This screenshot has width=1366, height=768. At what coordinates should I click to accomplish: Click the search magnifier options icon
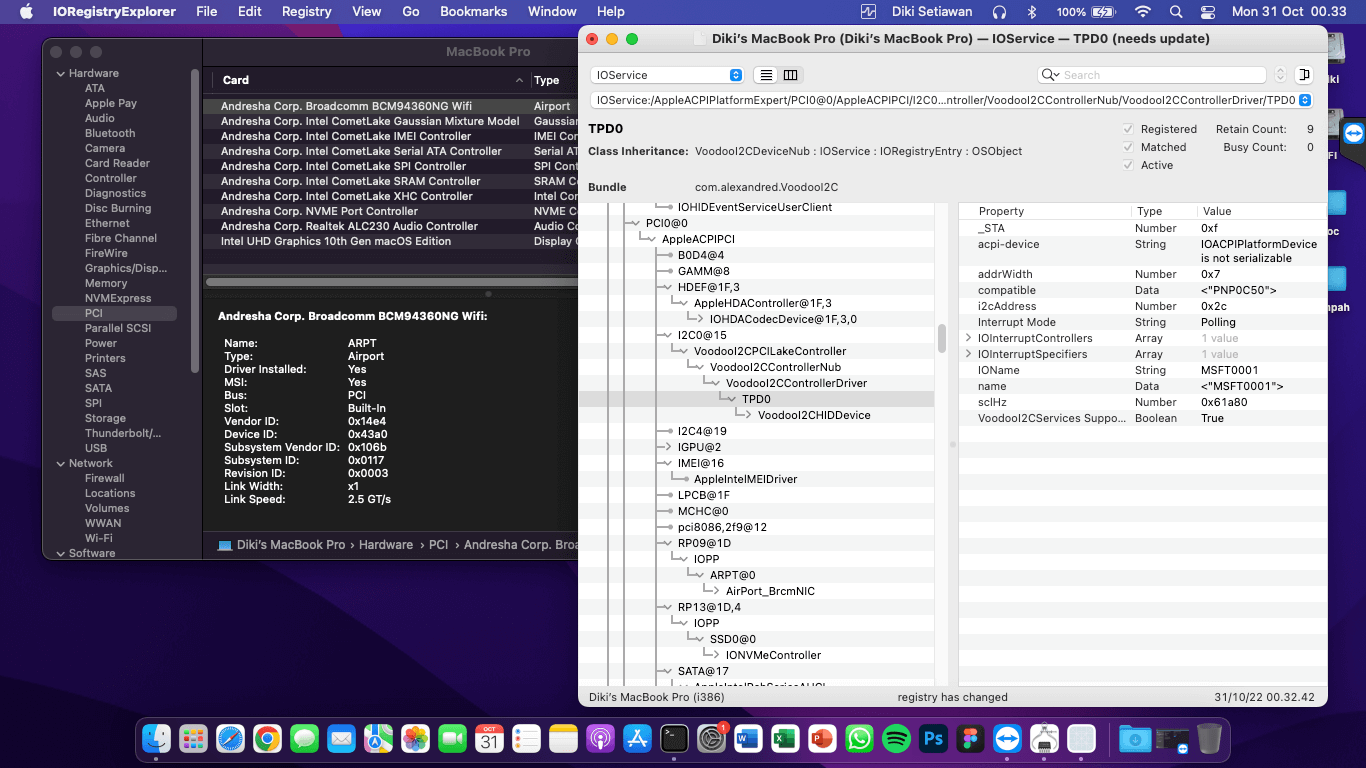click(1050, 75)
